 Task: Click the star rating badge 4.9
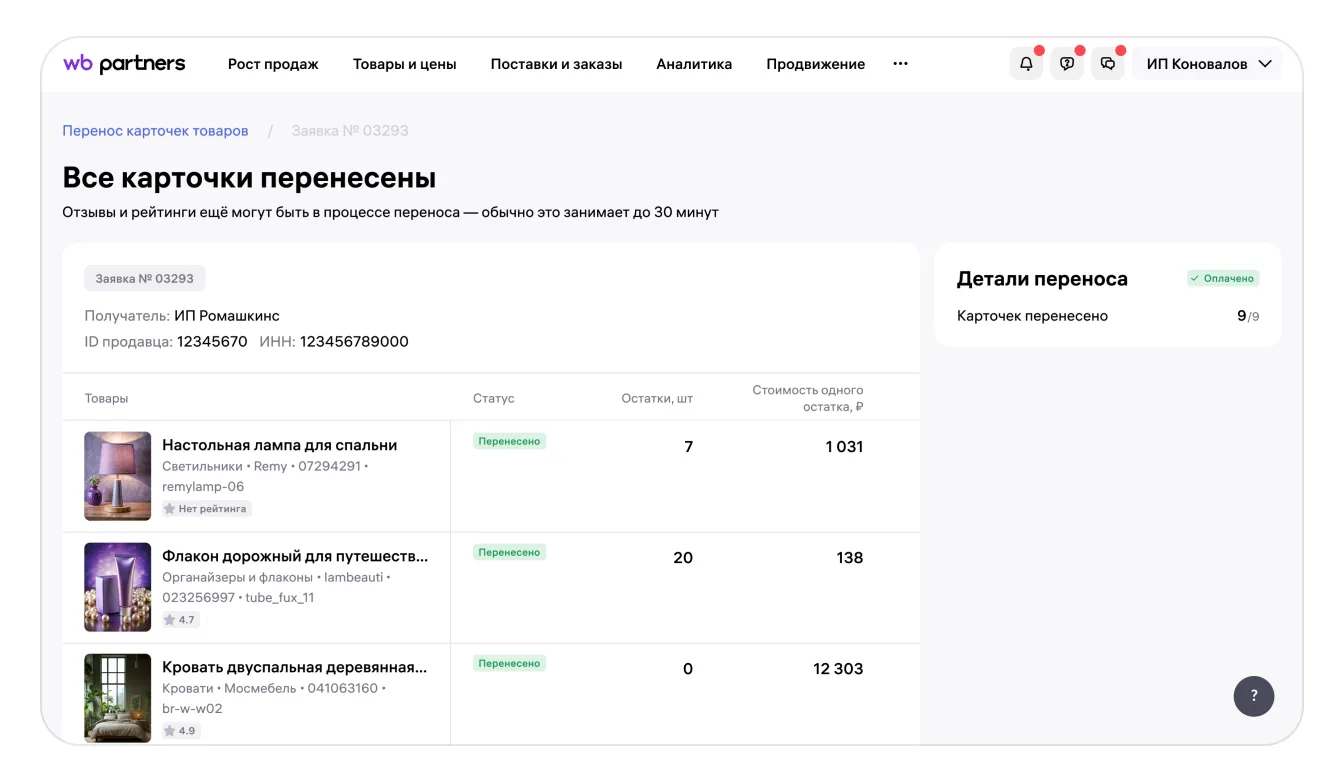click(x=181, y=731)
